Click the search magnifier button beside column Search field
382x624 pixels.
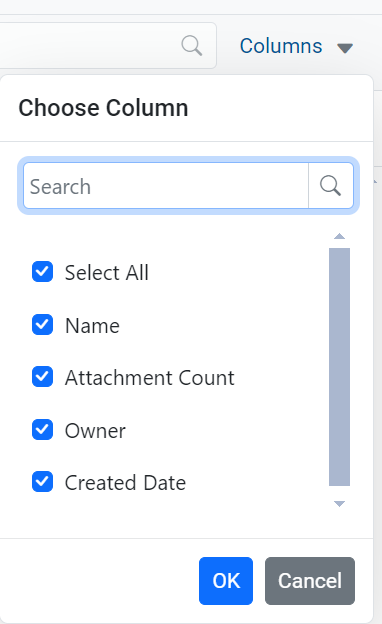(331, 185)
